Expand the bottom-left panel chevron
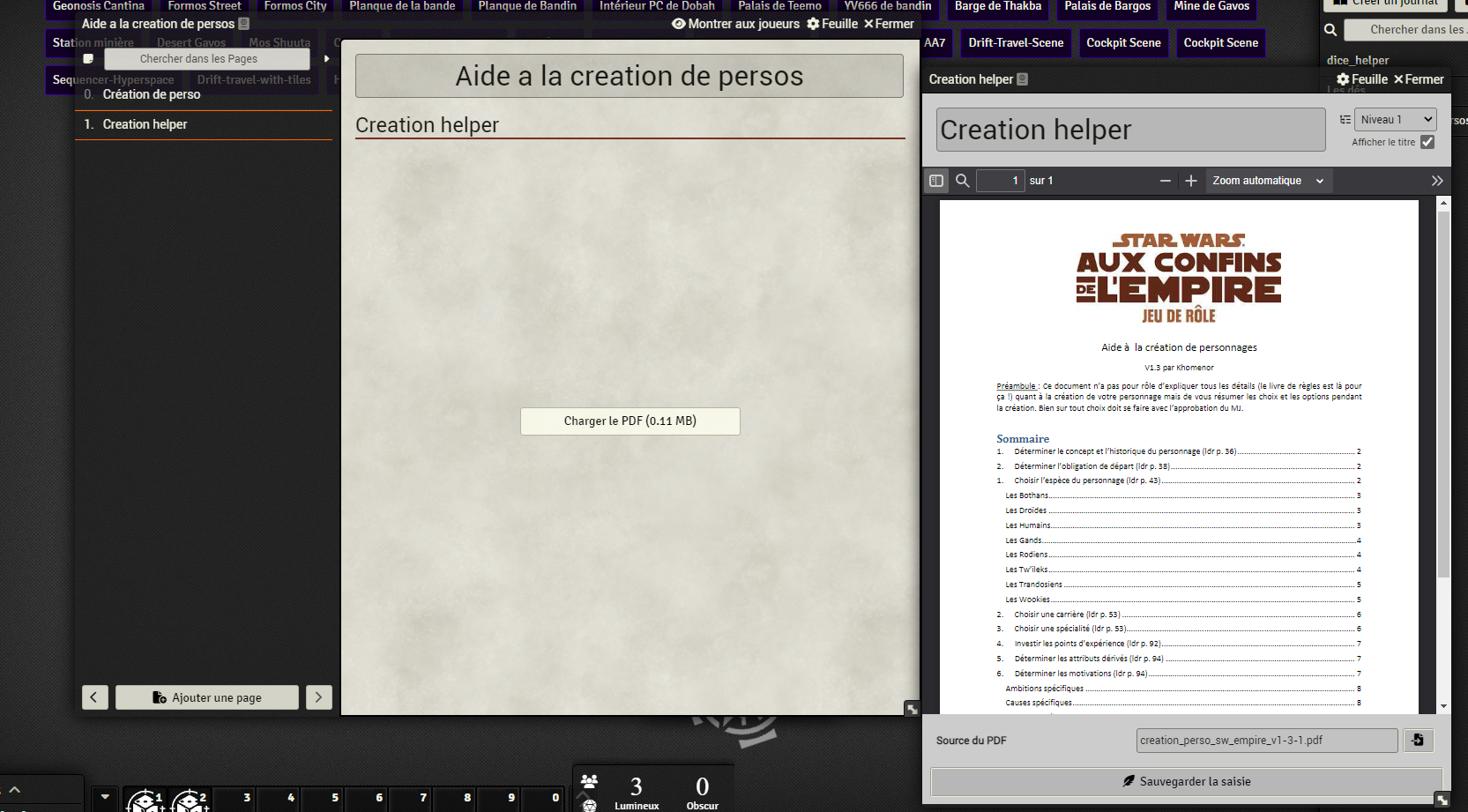Screen dimensions: 1468x812 15,790
